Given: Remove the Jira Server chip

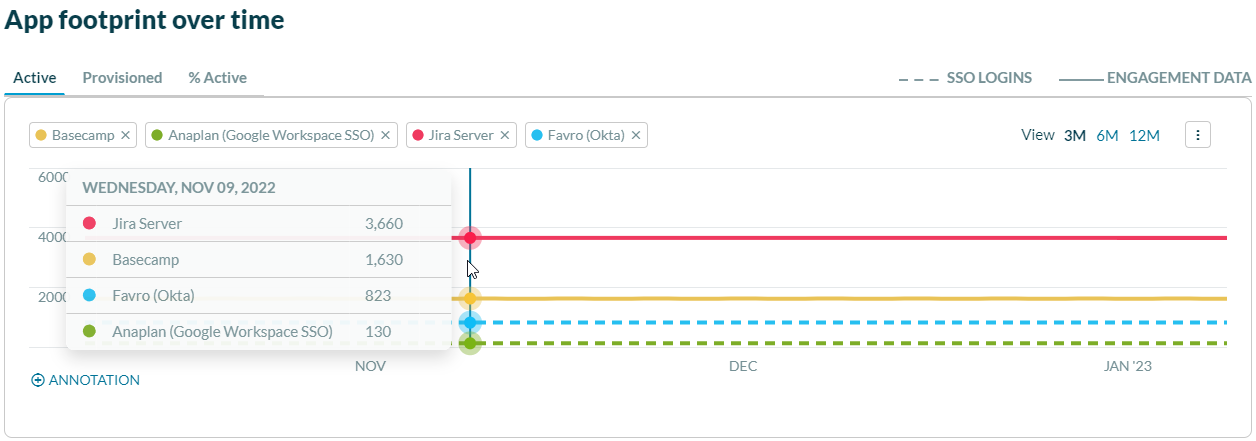Looking at the screenshot, I should click(505, 135).
